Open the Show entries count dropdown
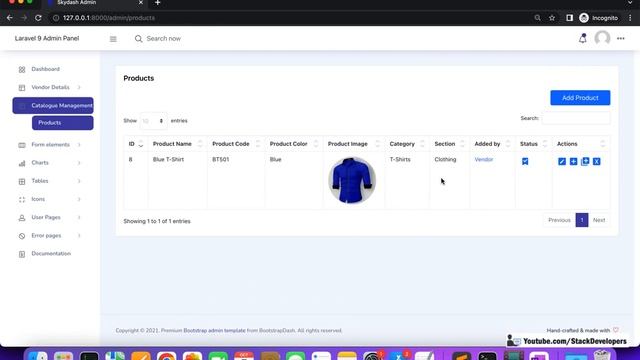This screenshot has width=640, height=360. [153, 121]
